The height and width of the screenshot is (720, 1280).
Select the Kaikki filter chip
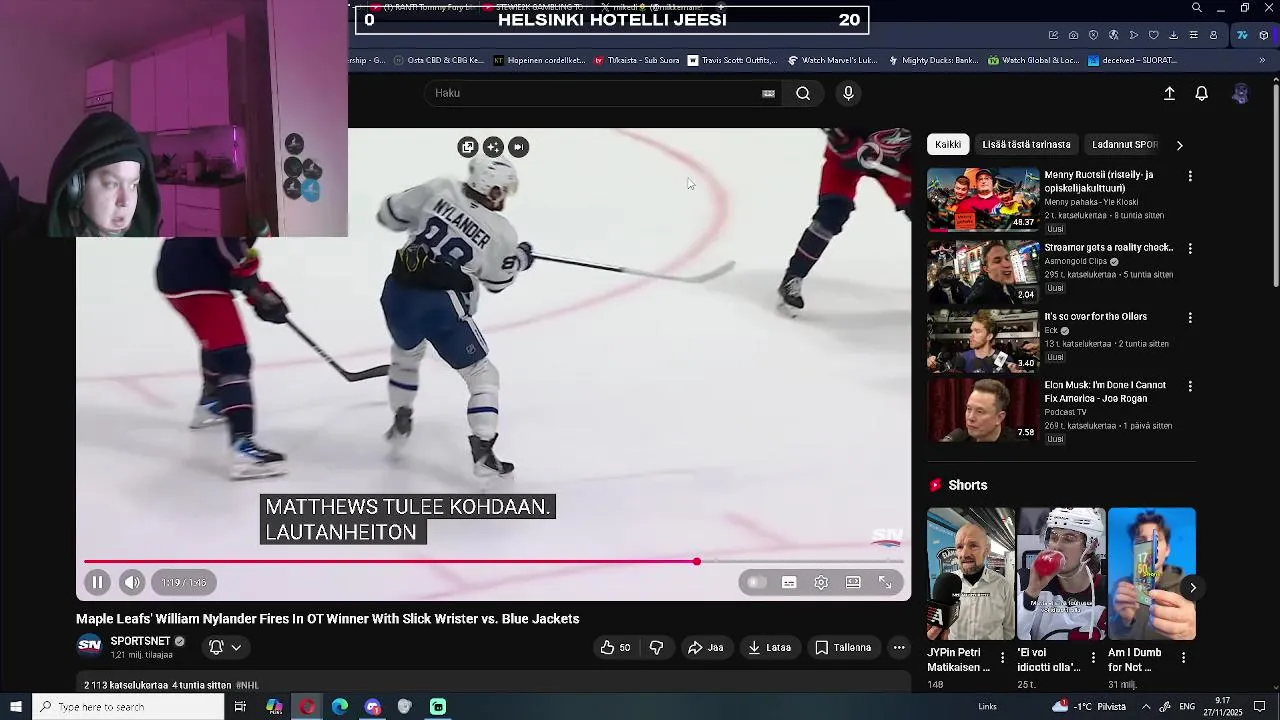coord(948,144)
